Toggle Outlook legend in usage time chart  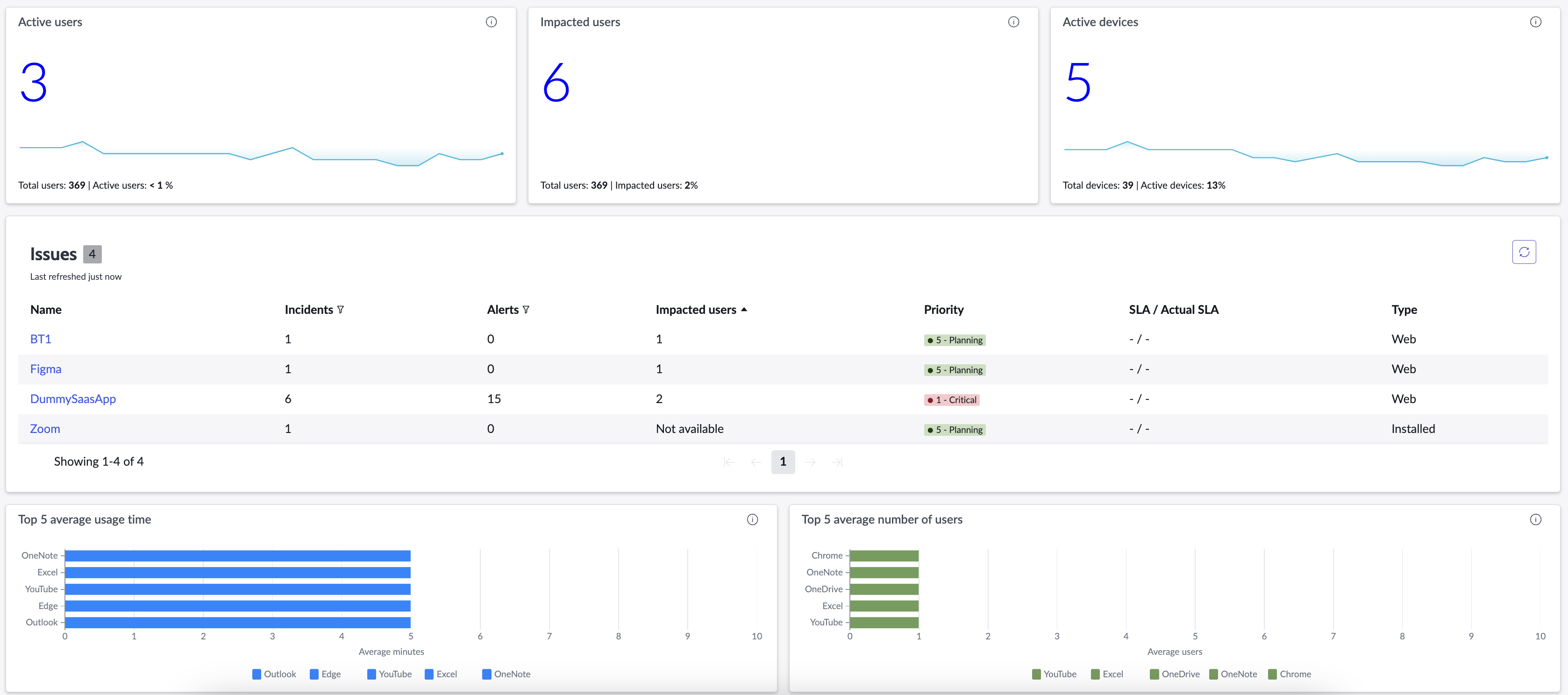click(274, 674)
